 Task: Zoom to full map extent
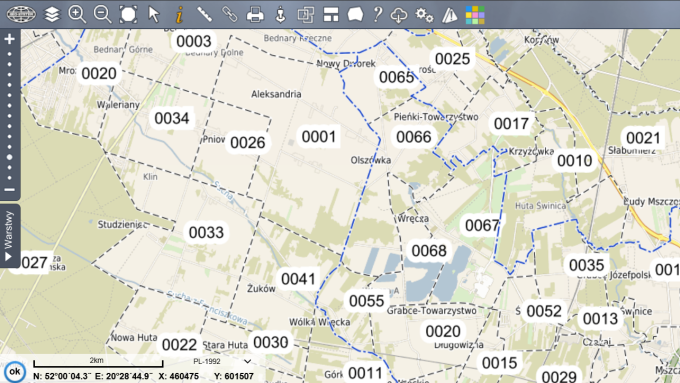(128, 15)
